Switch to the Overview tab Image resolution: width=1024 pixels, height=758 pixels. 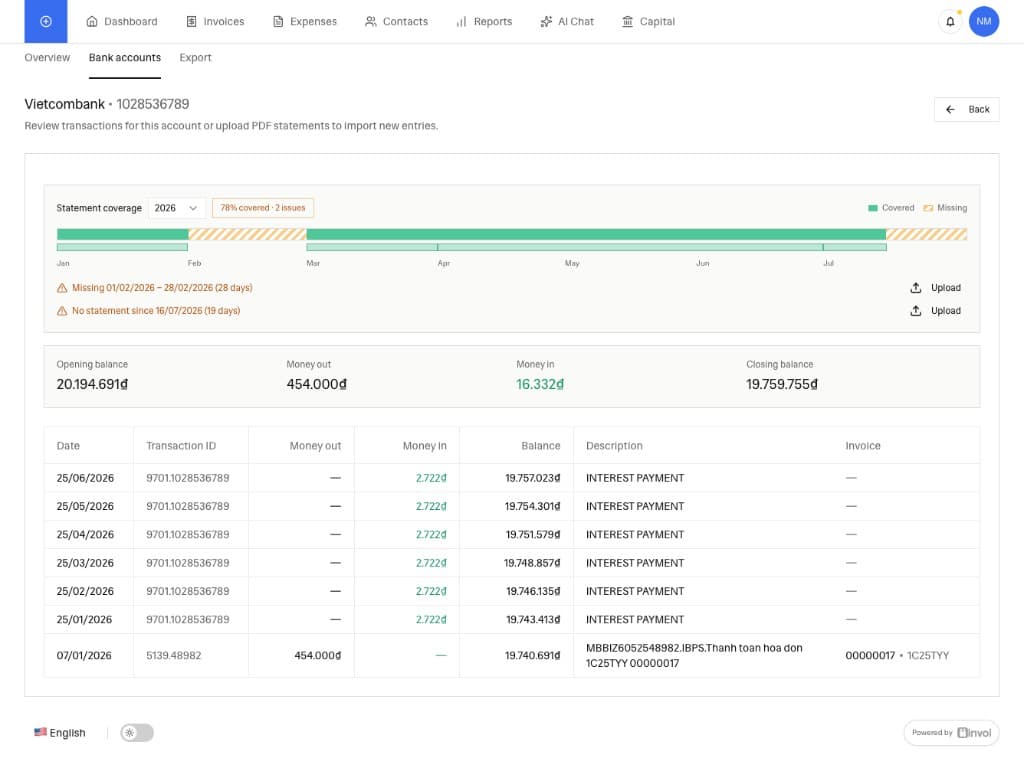(x=47, y=57)
